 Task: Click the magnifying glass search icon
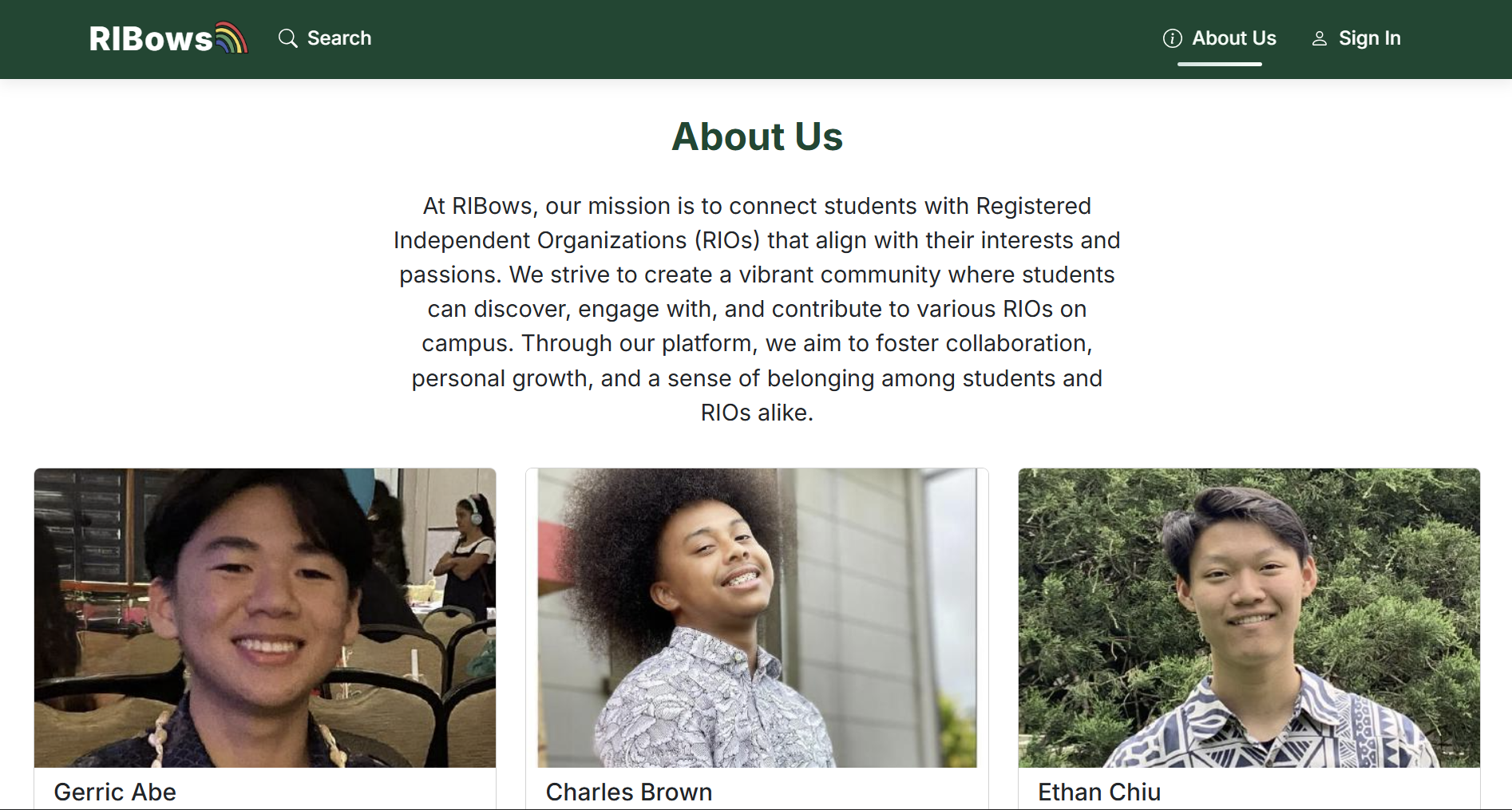point(287,38)
